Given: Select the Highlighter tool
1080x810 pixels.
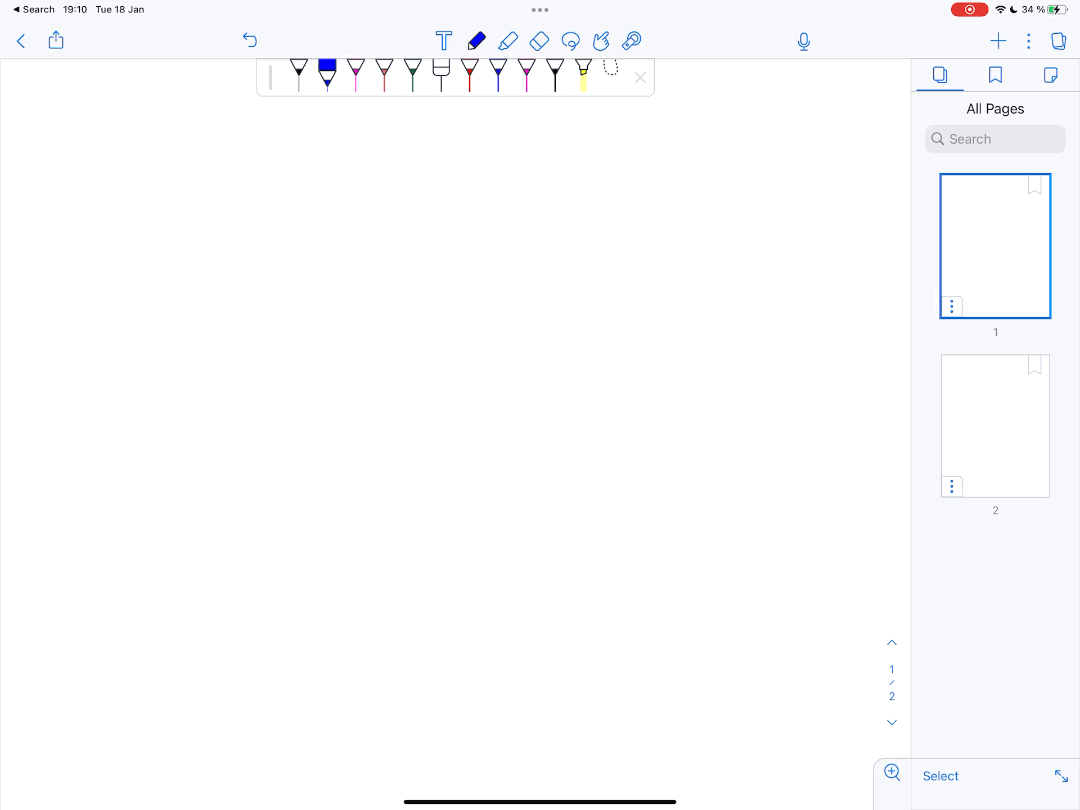Looking at the screenshot, I should coord(508,40).
